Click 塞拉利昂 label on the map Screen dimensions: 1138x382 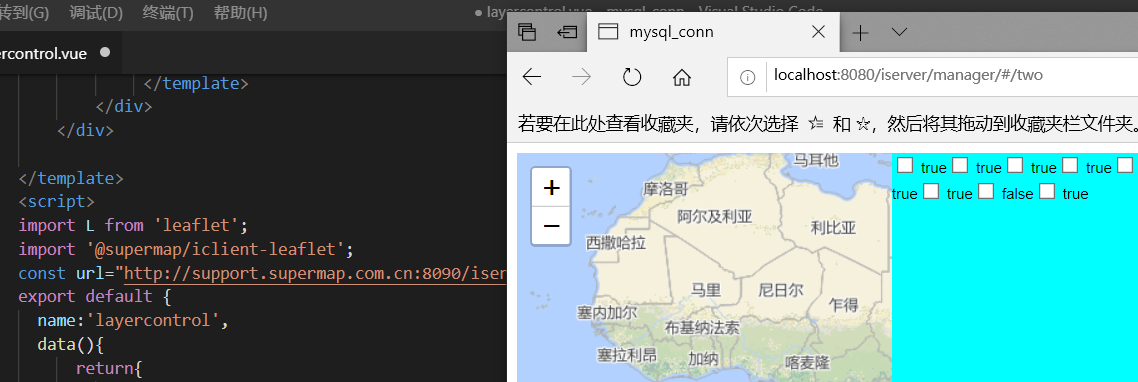click(626, 355)
